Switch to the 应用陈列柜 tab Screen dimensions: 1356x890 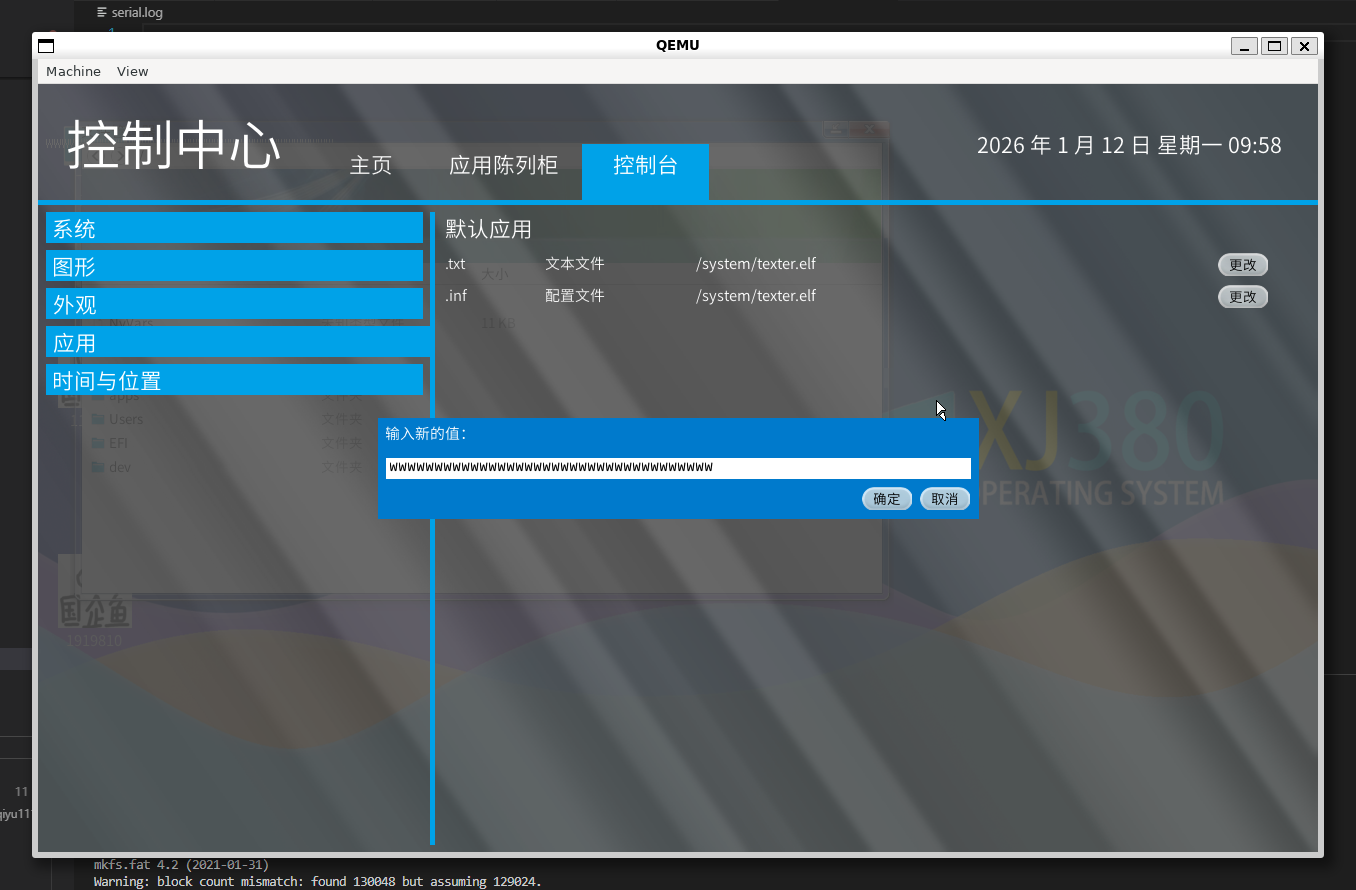tap(503, 166)
